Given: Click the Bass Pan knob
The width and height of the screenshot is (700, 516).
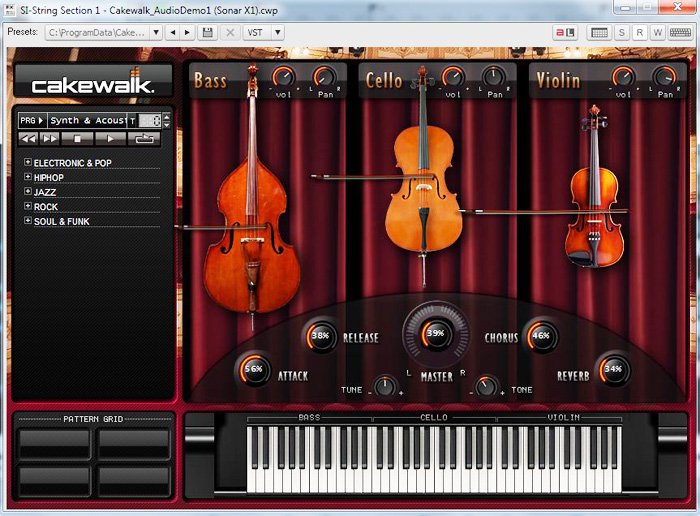Looking at the screenshot, I should pyautogui.click(x=325, y=77).
